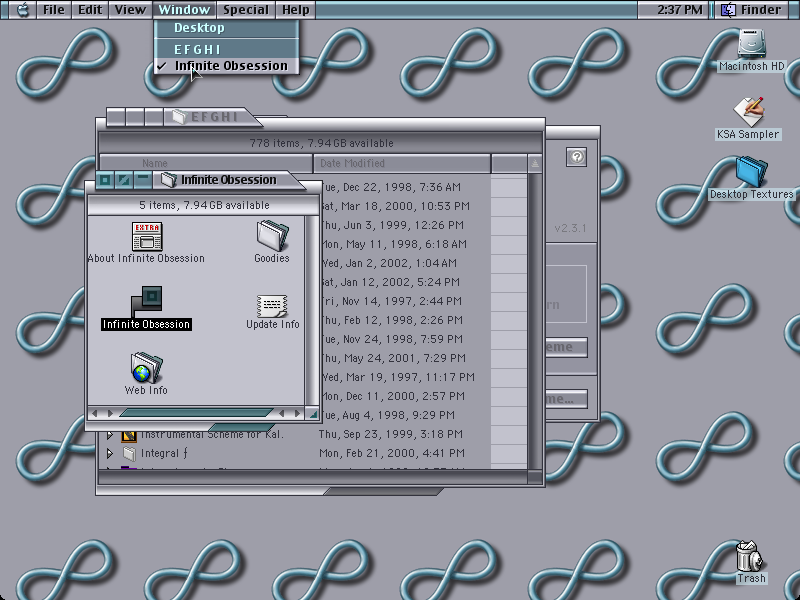
Task: Click the Trash icon
Action: (x=749, y=556)
